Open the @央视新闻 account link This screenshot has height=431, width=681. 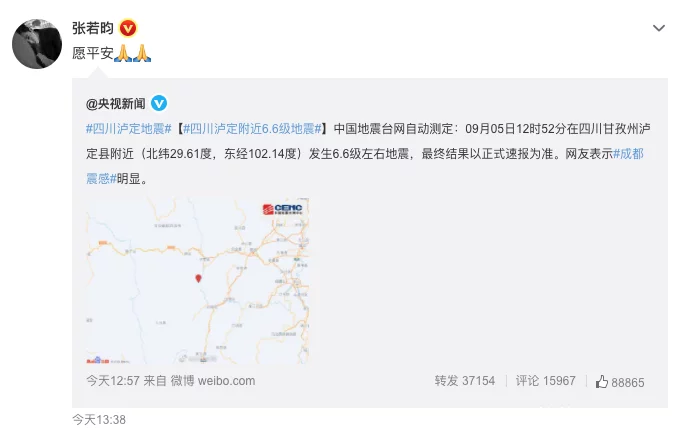point(116,103)
